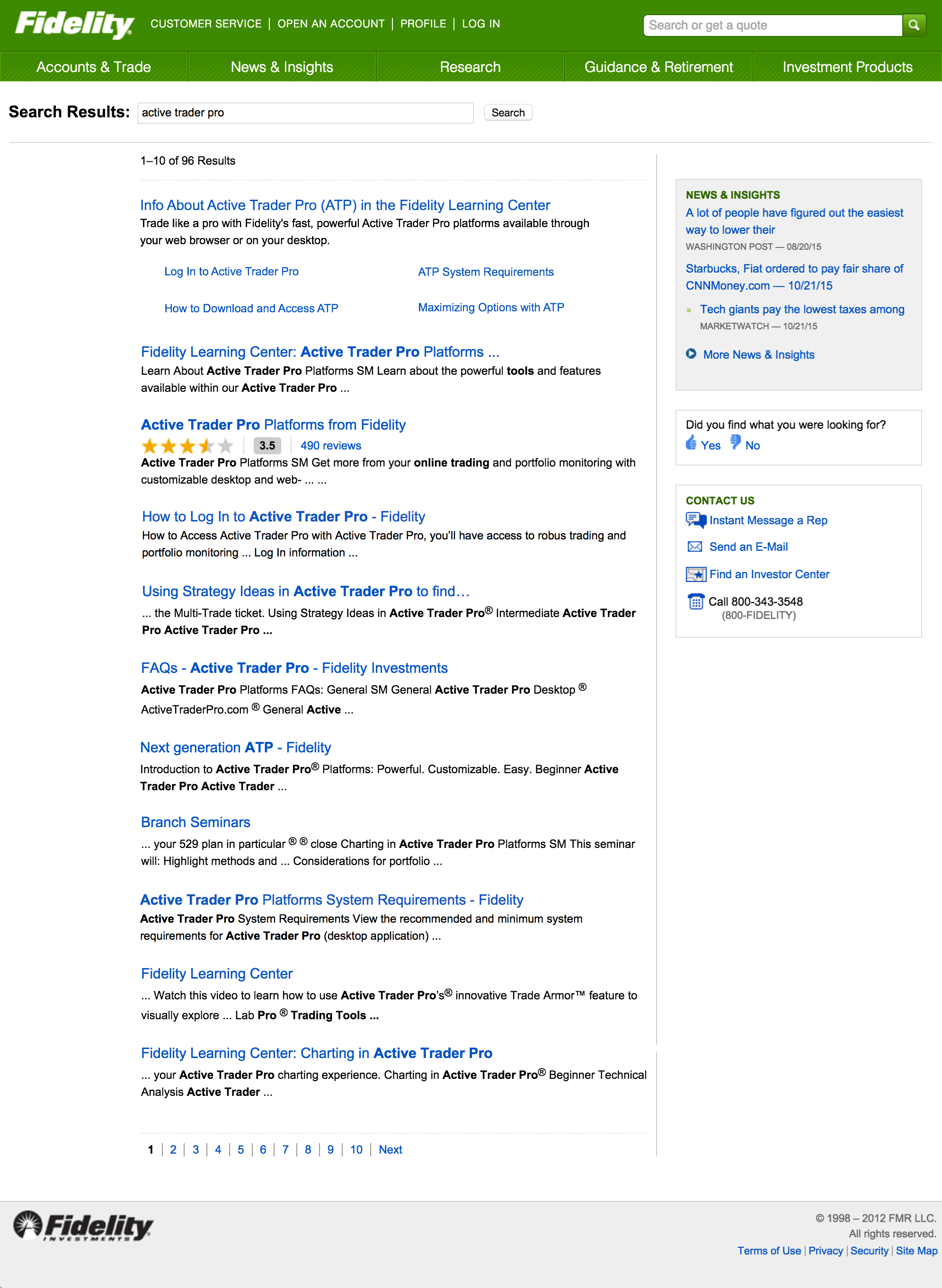The height and width of the screenshot is (1288, 942).
Task: Open FAQs - Active Trader Pro result
Action: click(294, 668)
